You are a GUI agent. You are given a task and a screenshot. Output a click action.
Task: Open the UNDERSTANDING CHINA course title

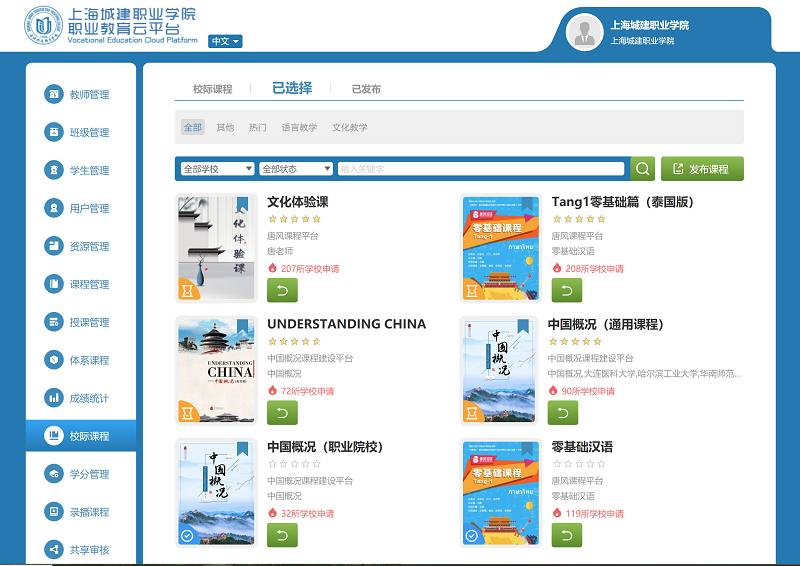346,324
